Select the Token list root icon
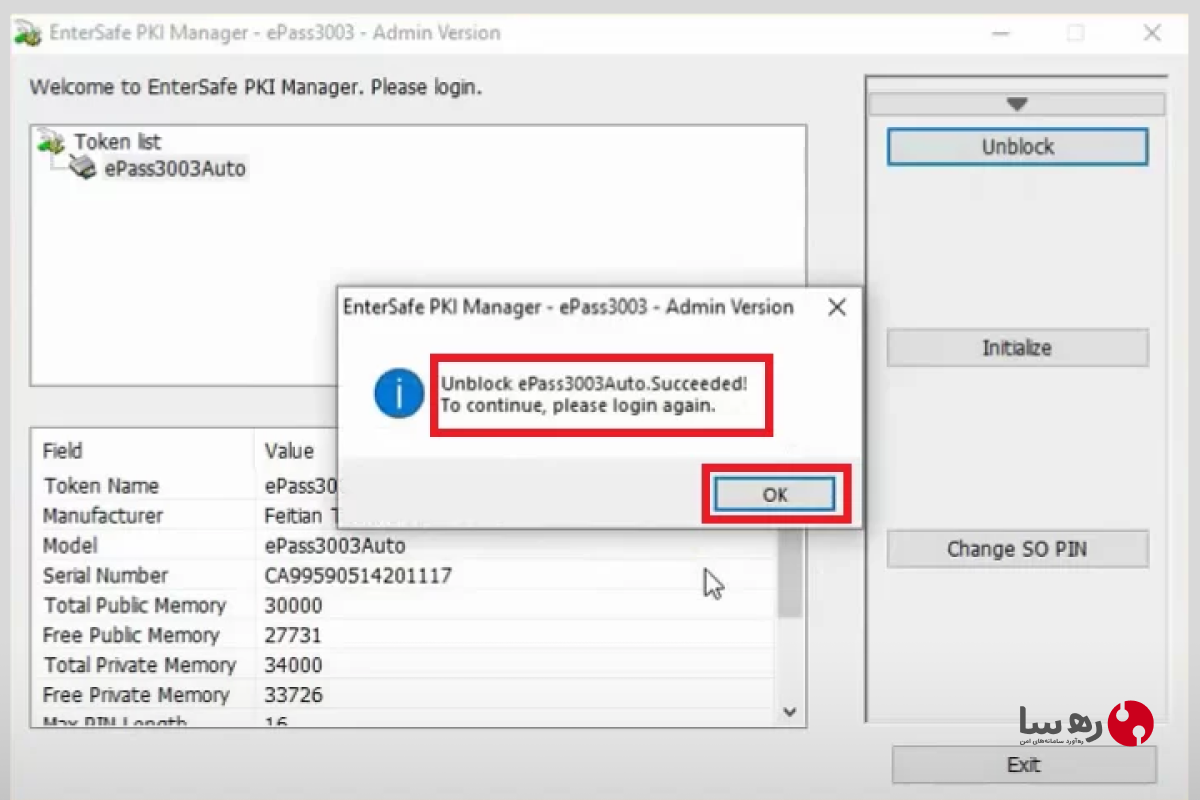The width and height of the screenshot is (1200, 800). click(x=52, y=142)
